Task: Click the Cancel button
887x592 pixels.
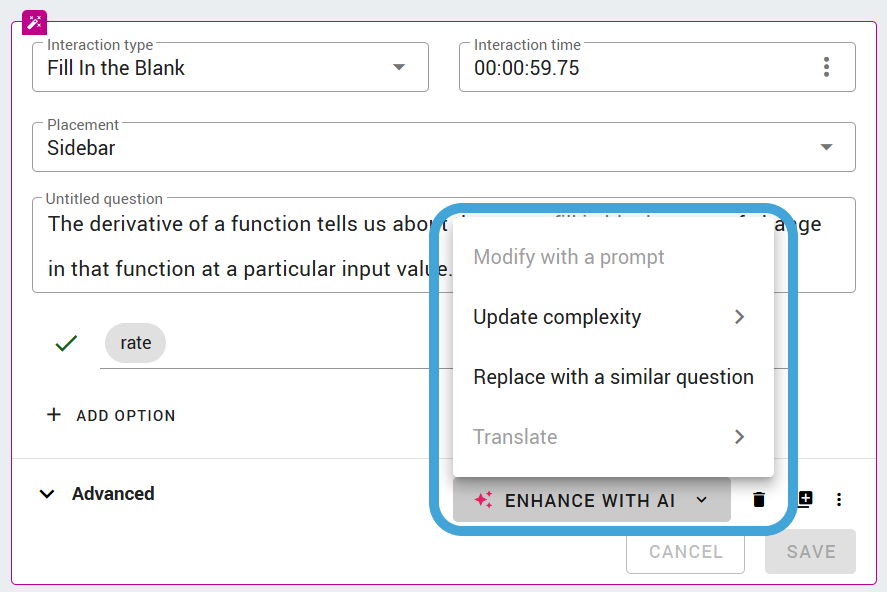Action: pos(685,552)
